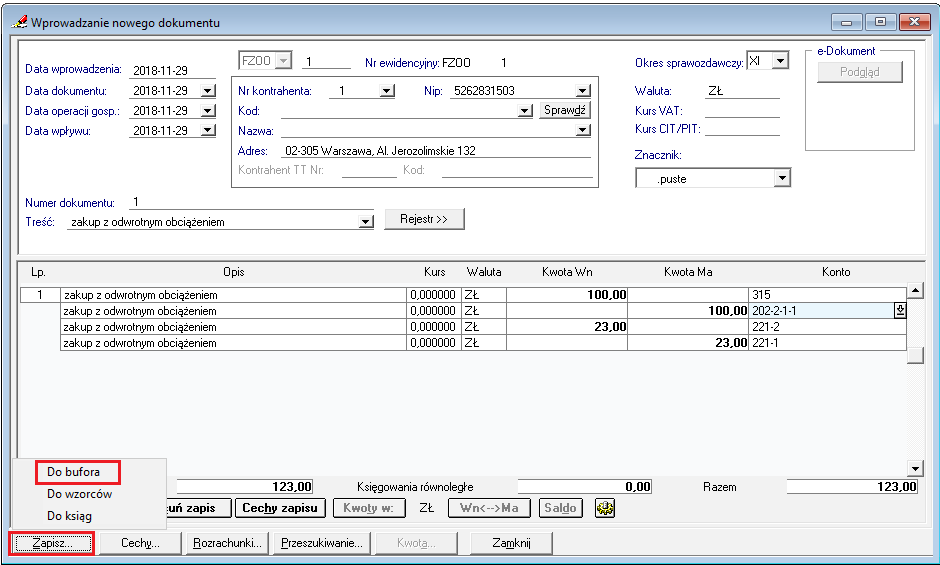Open the Kod dropdown arrow
This screenshot has height=565, width=940.
coord(525,111)
